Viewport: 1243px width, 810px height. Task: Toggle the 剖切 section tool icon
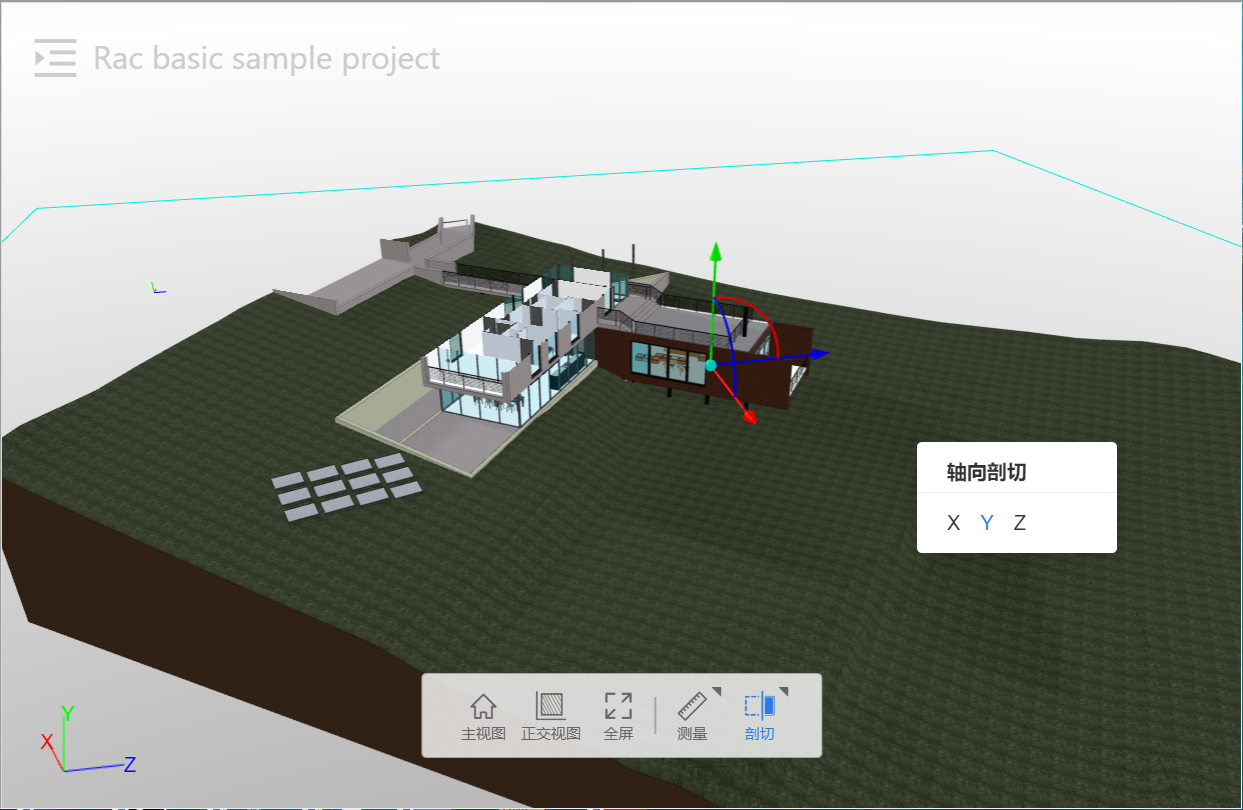pyautogui.click(x=759, y=706)
